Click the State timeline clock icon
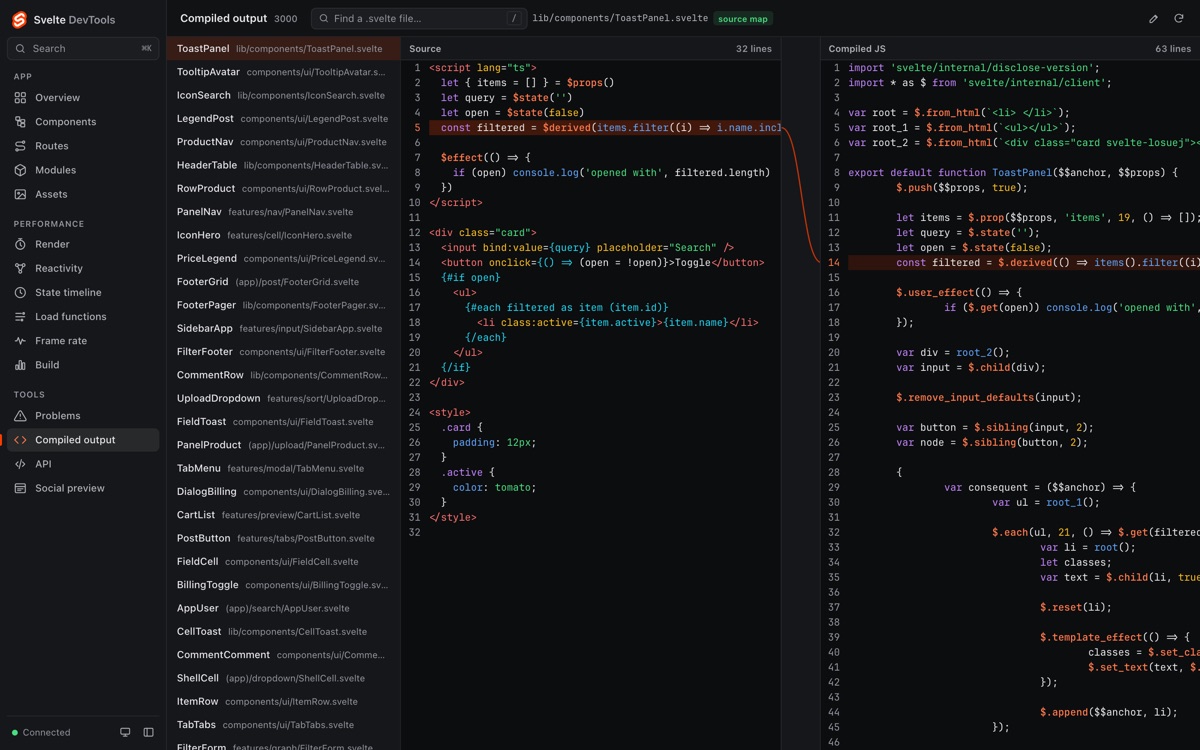This screenshot has height=750, width=1200. [x=20, y=292]
